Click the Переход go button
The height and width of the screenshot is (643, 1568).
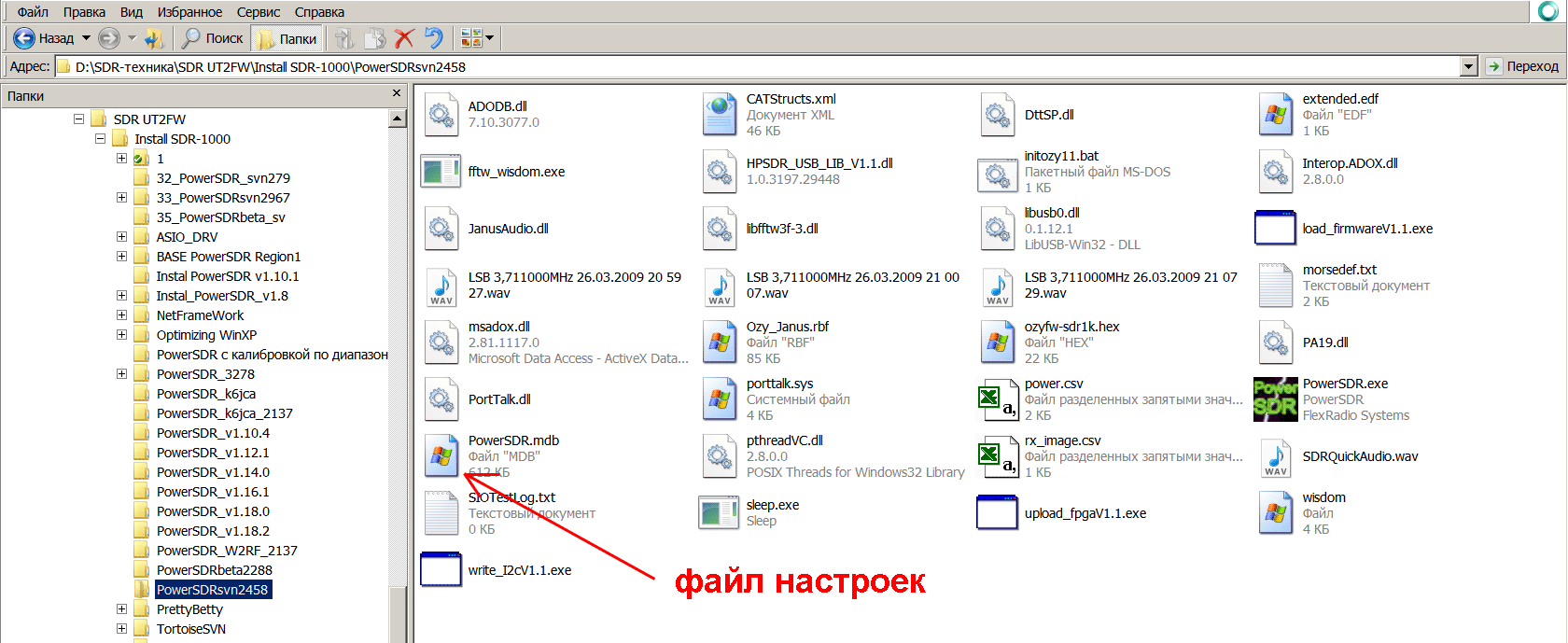[1522, 66]
